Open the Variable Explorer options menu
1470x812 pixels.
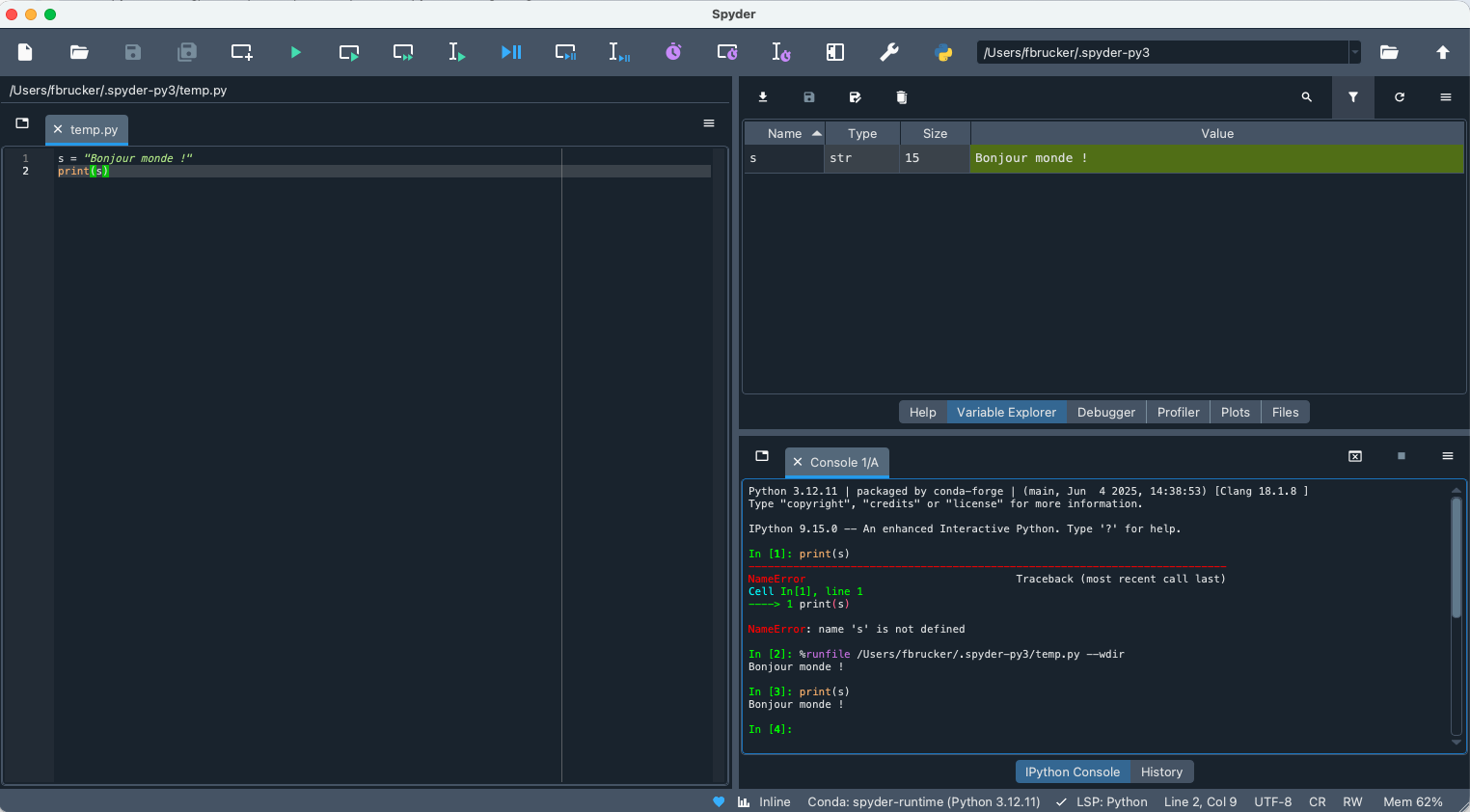1446,97
